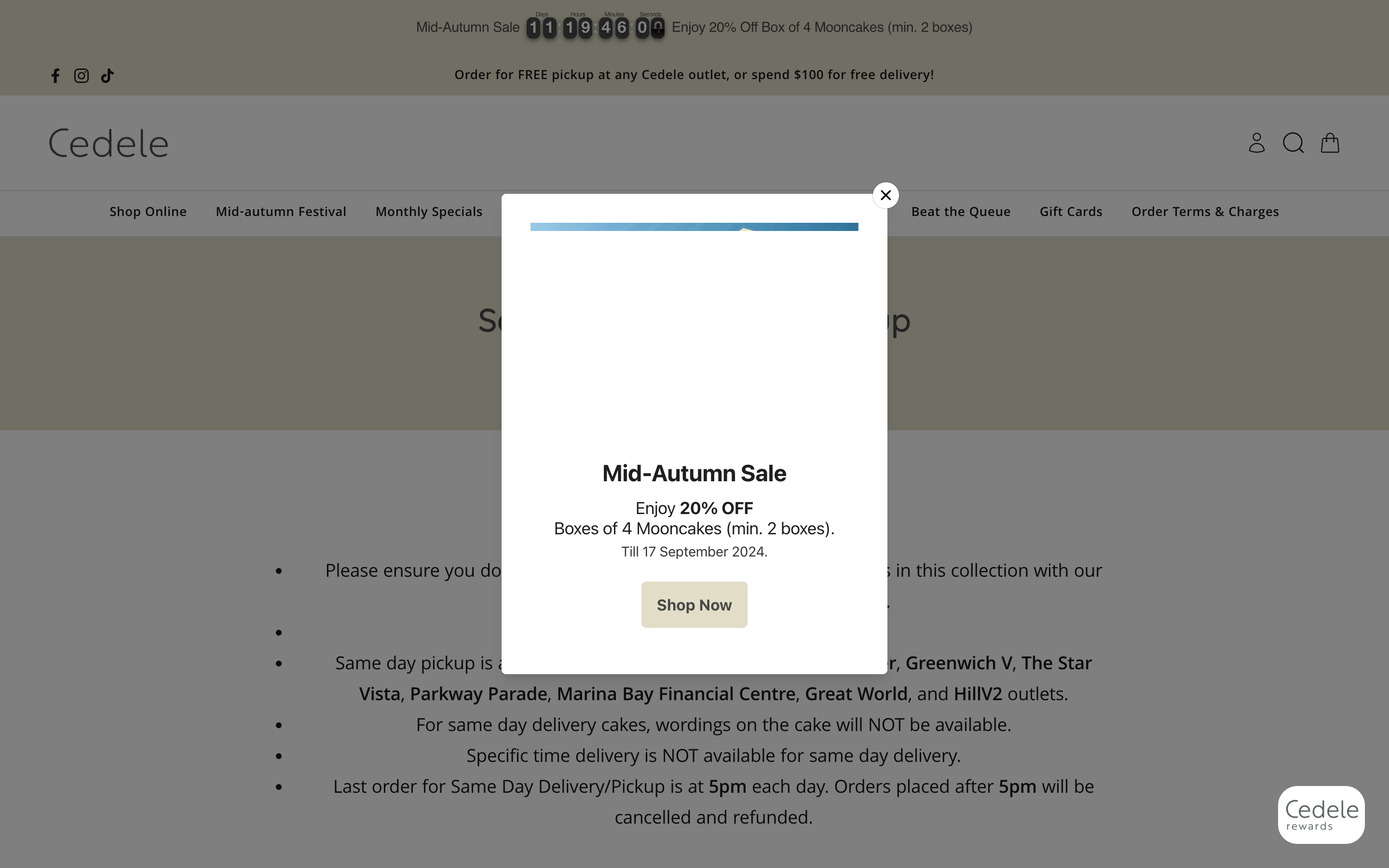Screen dimensions: 1389x868
Task: Click the Gift Cards link
Action: pos(1070,211)
